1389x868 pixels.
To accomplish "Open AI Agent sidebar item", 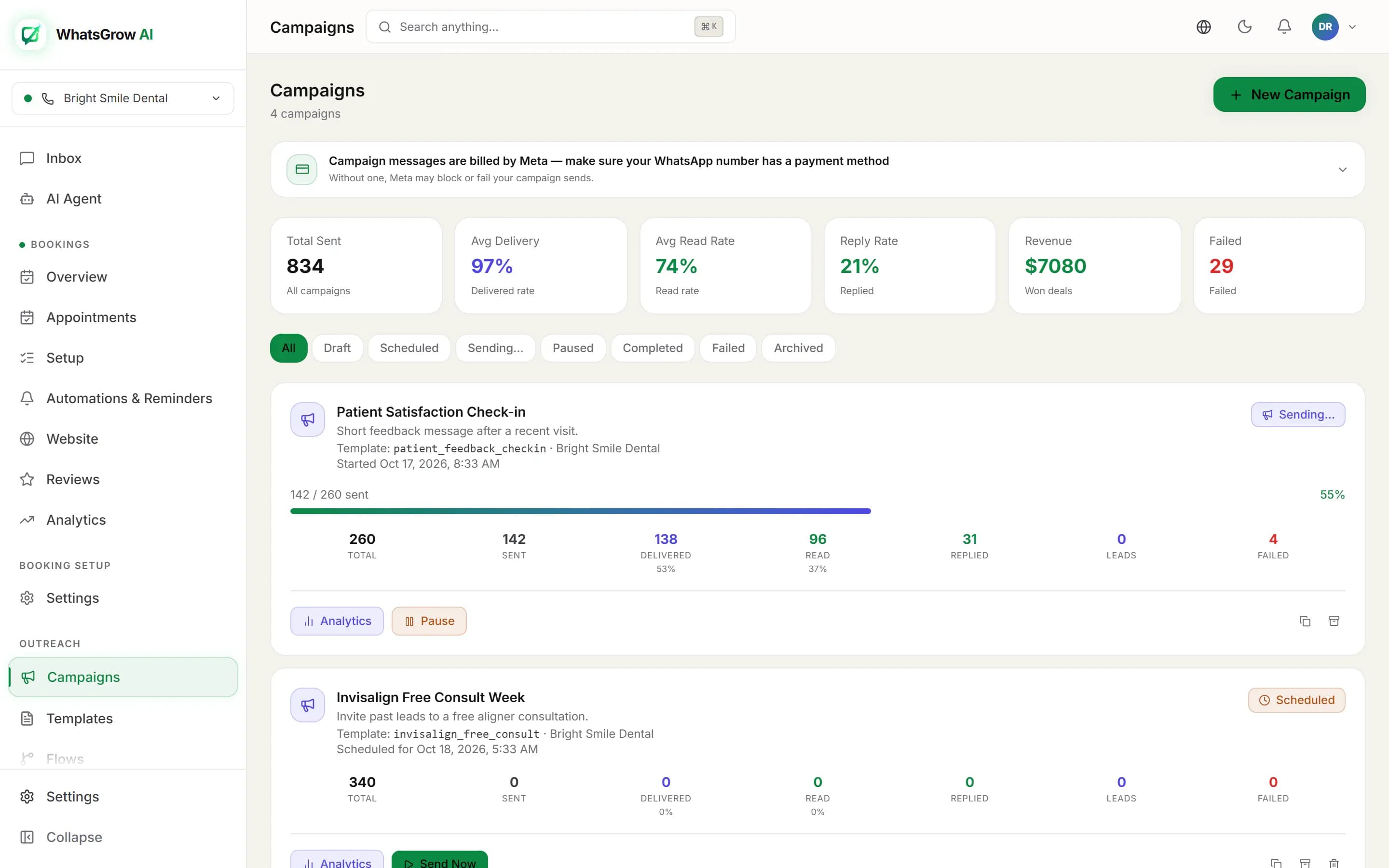I will pyautogui.click(x=123, y=199).
